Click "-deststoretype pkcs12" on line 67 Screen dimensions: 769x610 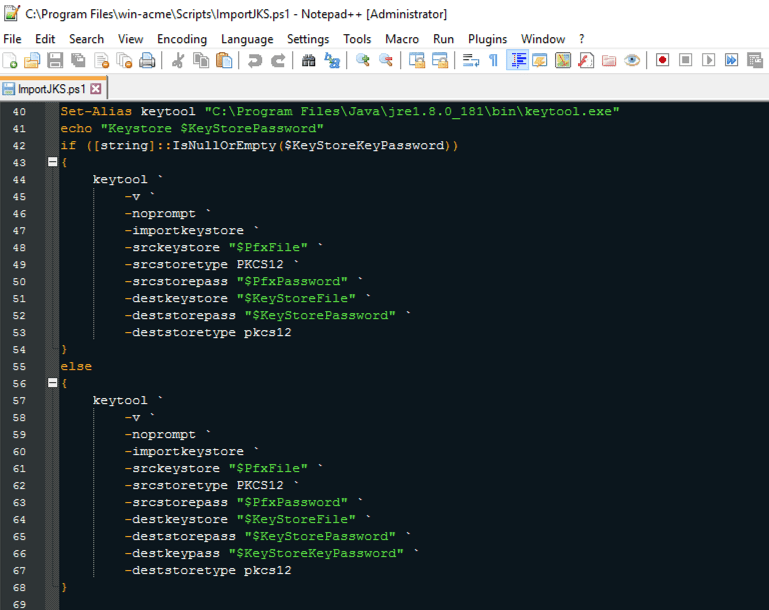click(208, 570)
